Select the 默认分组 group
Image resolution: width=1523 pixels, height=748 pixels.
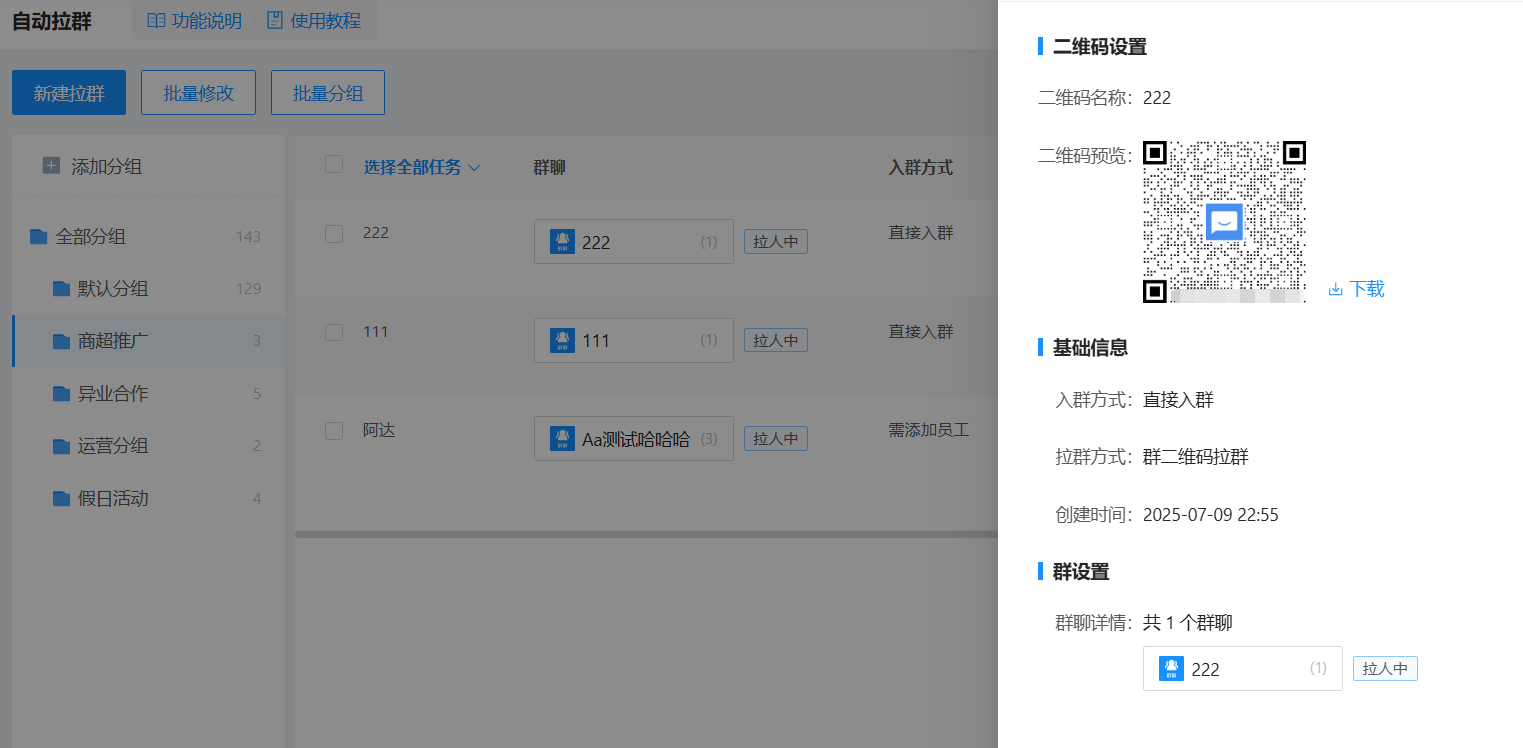coord(148,289)
